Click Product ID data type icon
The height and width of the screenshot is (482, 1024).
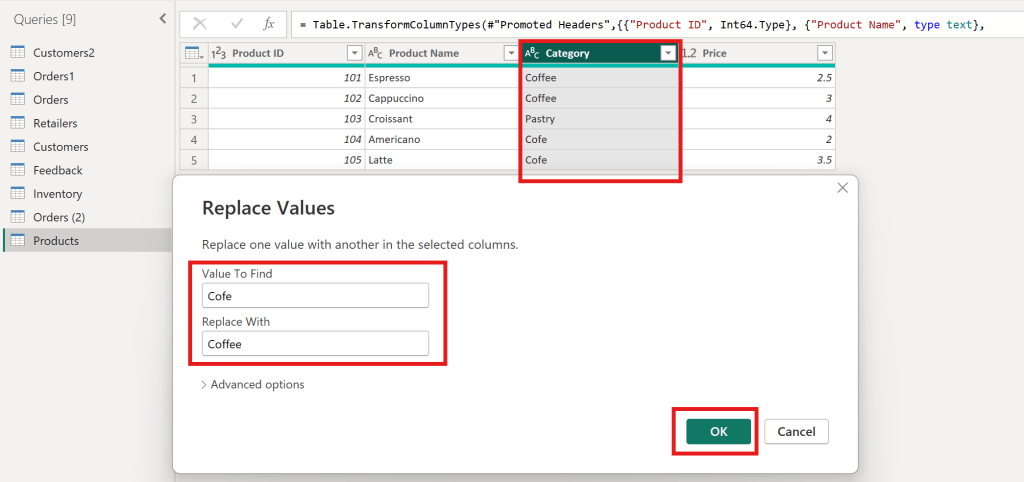tap(220, 53)
